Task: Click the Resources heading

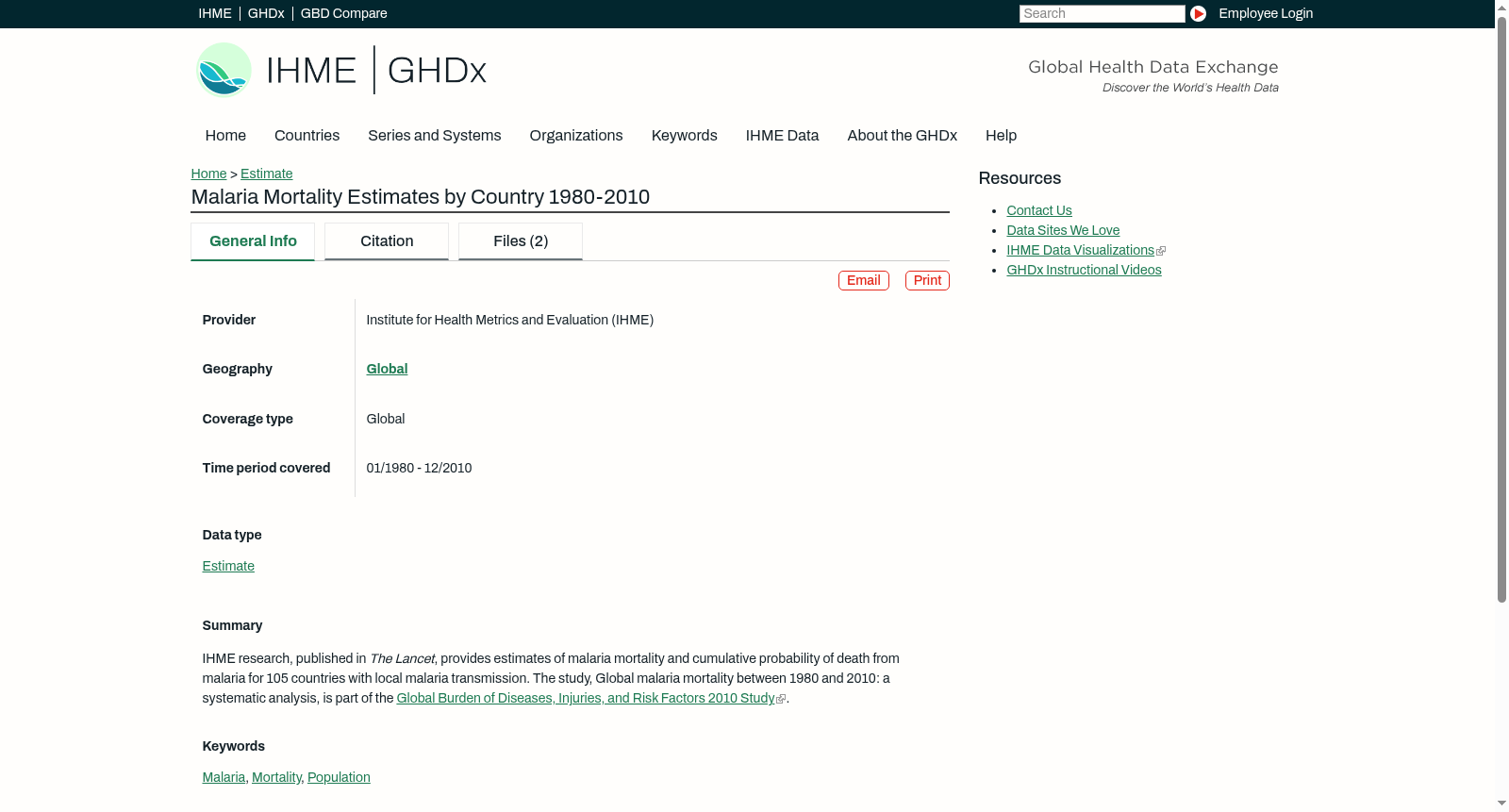Action: (x=1020, y=178)
